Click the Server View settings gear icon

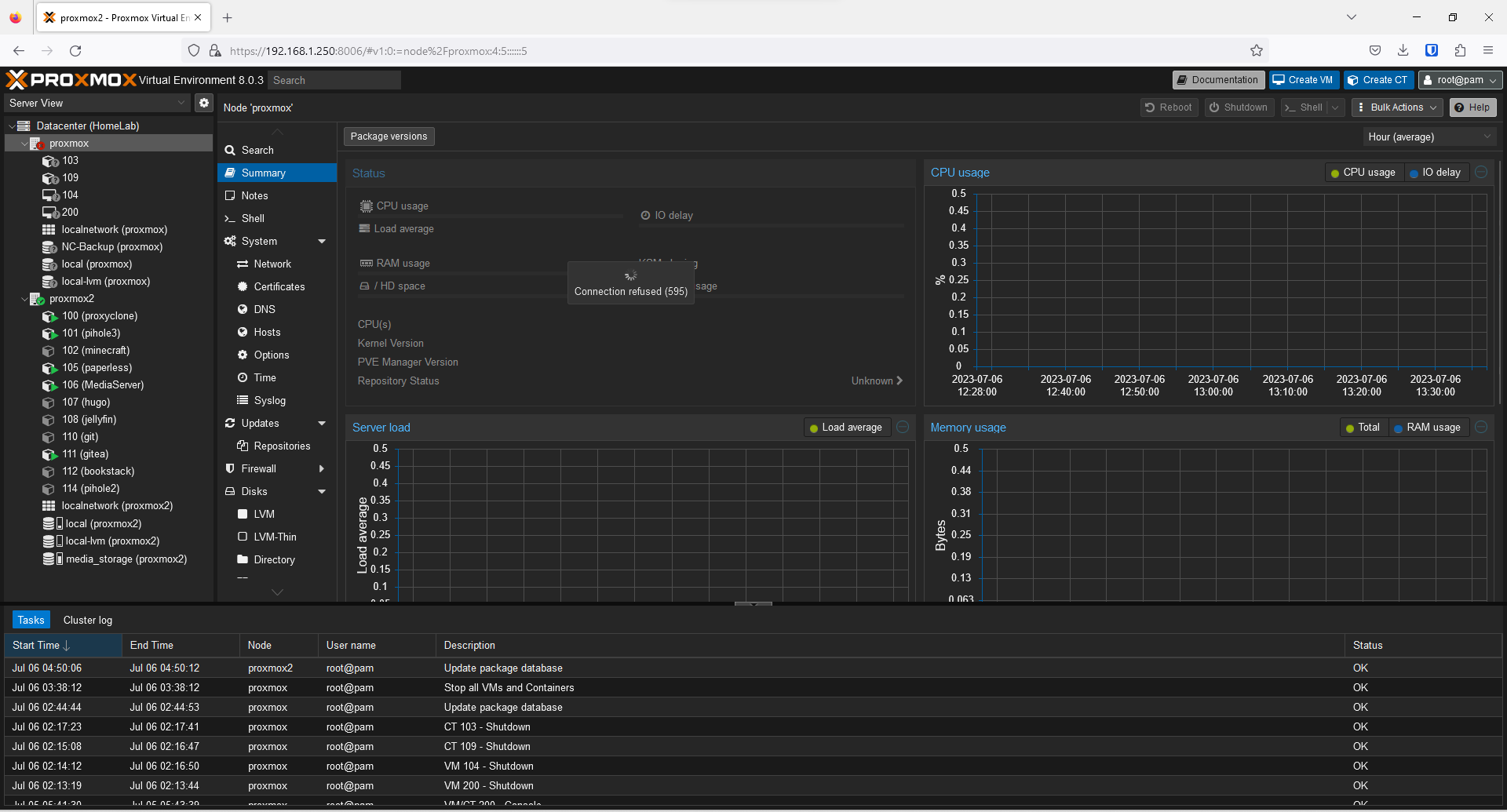pos(204,103)
